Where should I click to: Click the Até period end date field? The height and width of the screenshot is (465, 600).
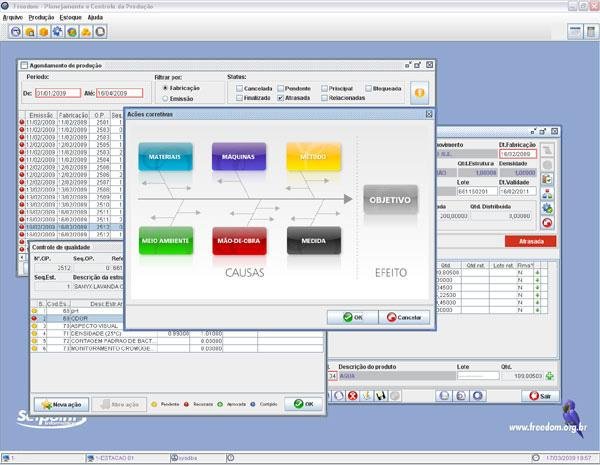click(x=119, y=93)
